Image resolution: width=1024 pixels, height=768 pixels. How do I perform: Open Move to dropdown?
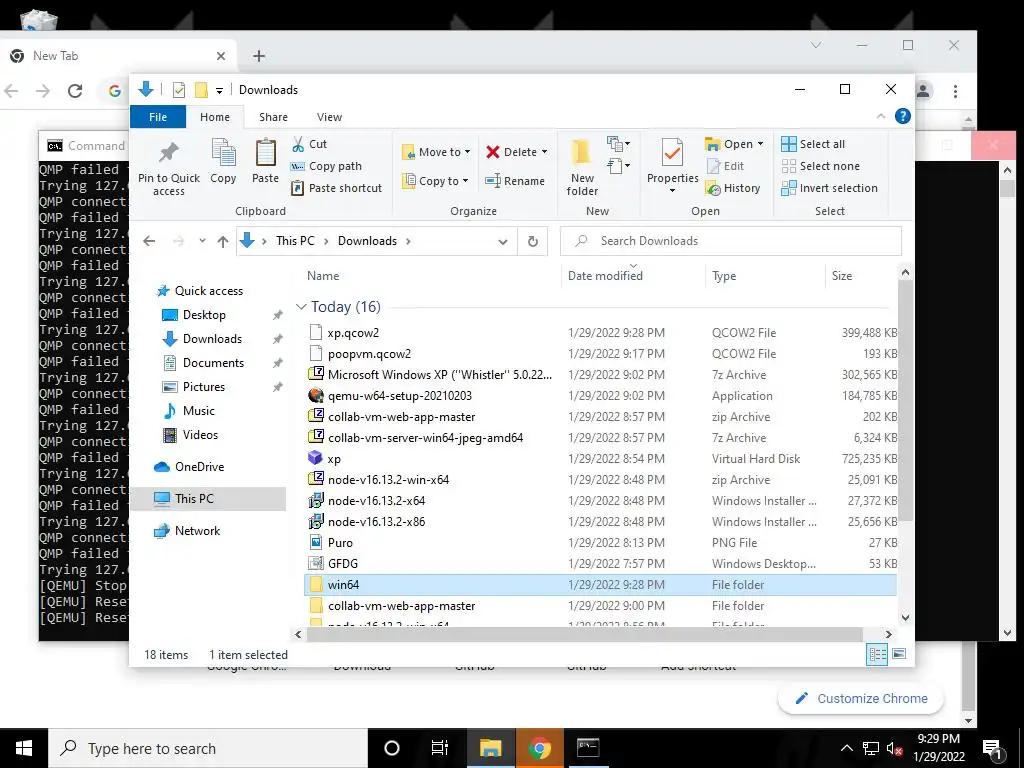436,152
